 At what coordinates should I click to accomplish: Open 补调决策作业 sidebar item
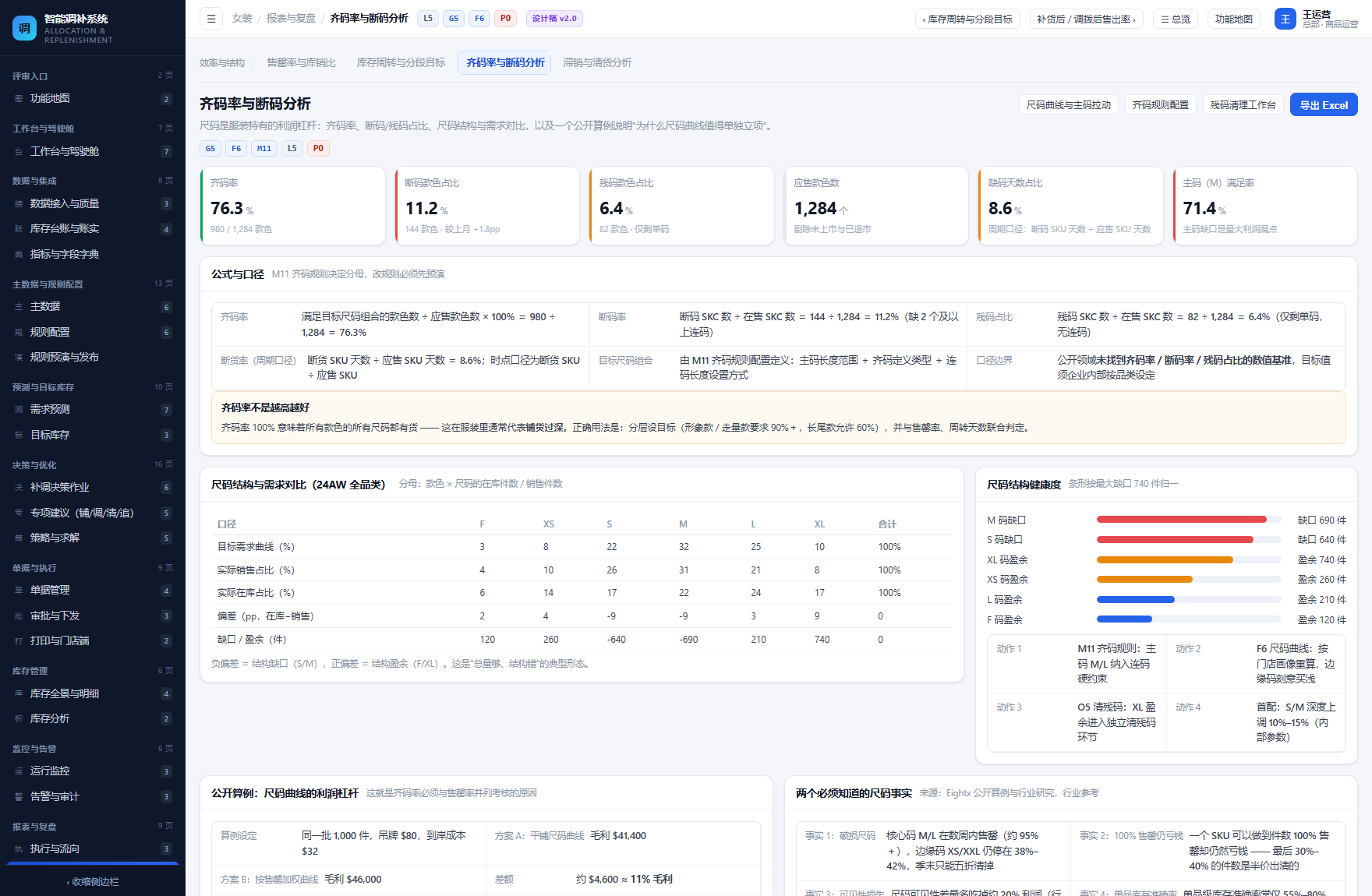click(93, 488)
